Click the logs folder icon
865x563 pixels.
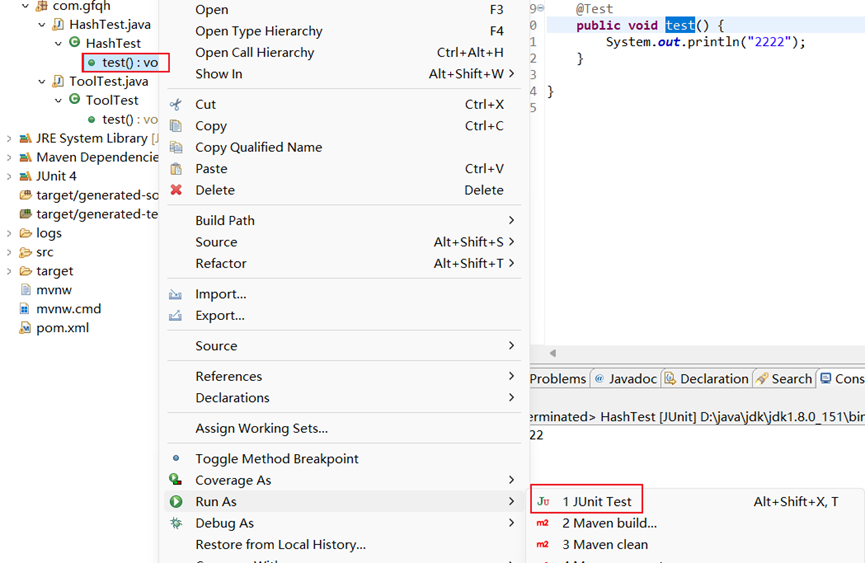pyautogui.click(x=25, y=233)
